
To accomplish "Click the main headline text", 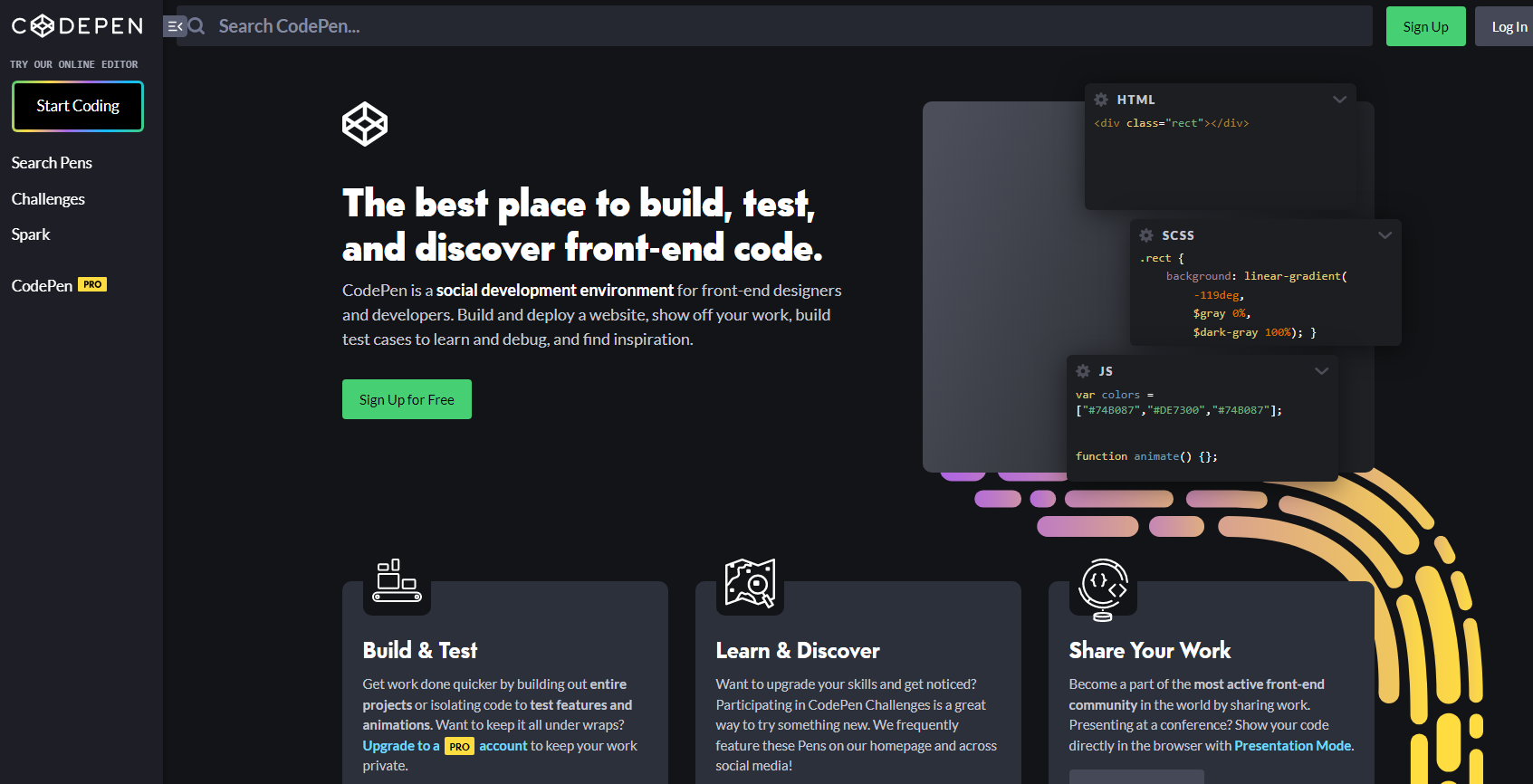I will (582, 225).
